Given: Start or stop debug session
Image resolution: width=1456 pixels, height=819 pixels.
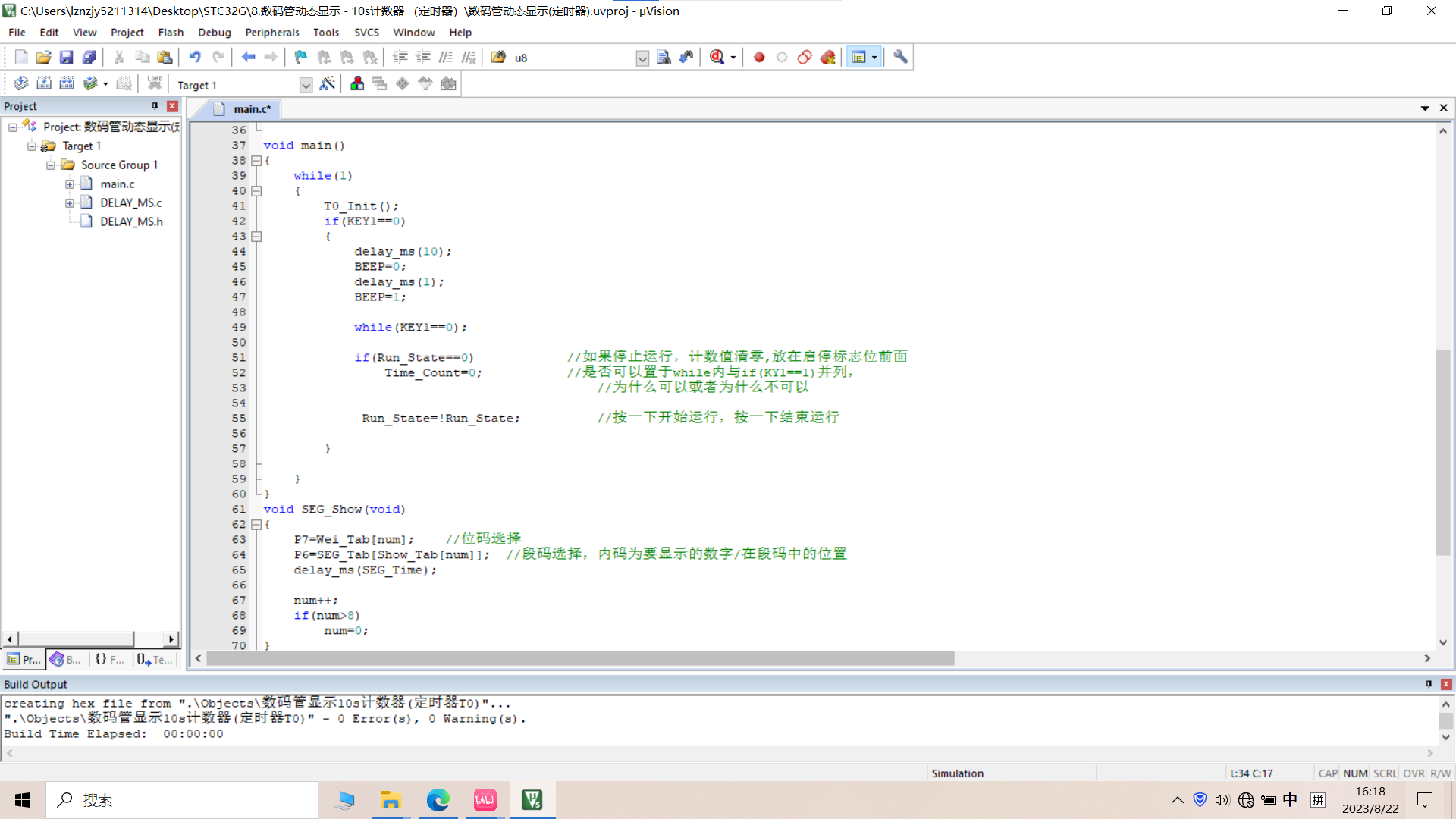Looking at the screenshot, I should [717, 57].
